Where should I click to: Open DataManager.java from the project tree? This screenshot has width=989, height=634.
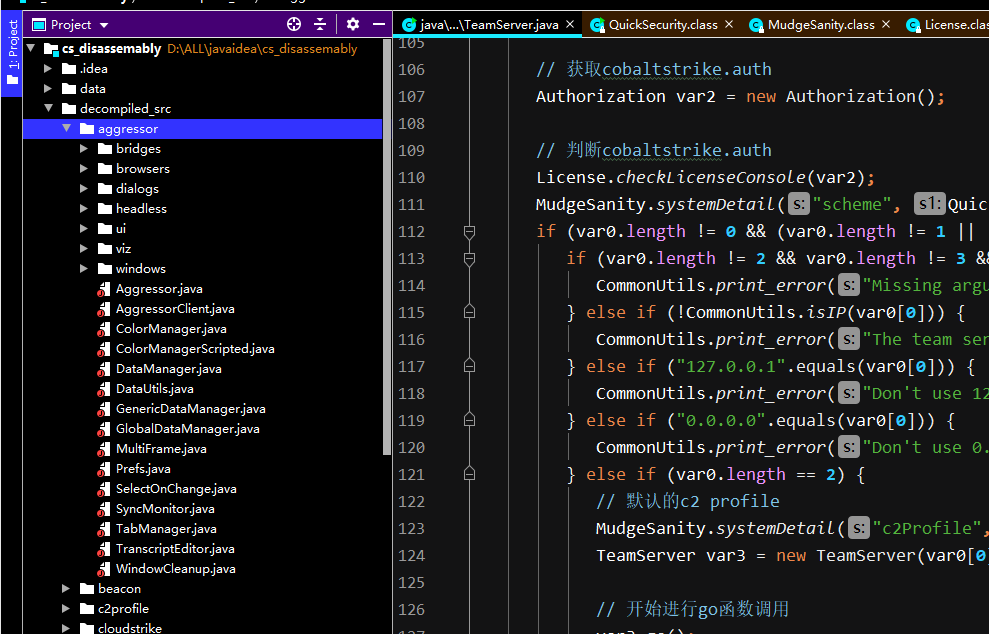point(168,369)
